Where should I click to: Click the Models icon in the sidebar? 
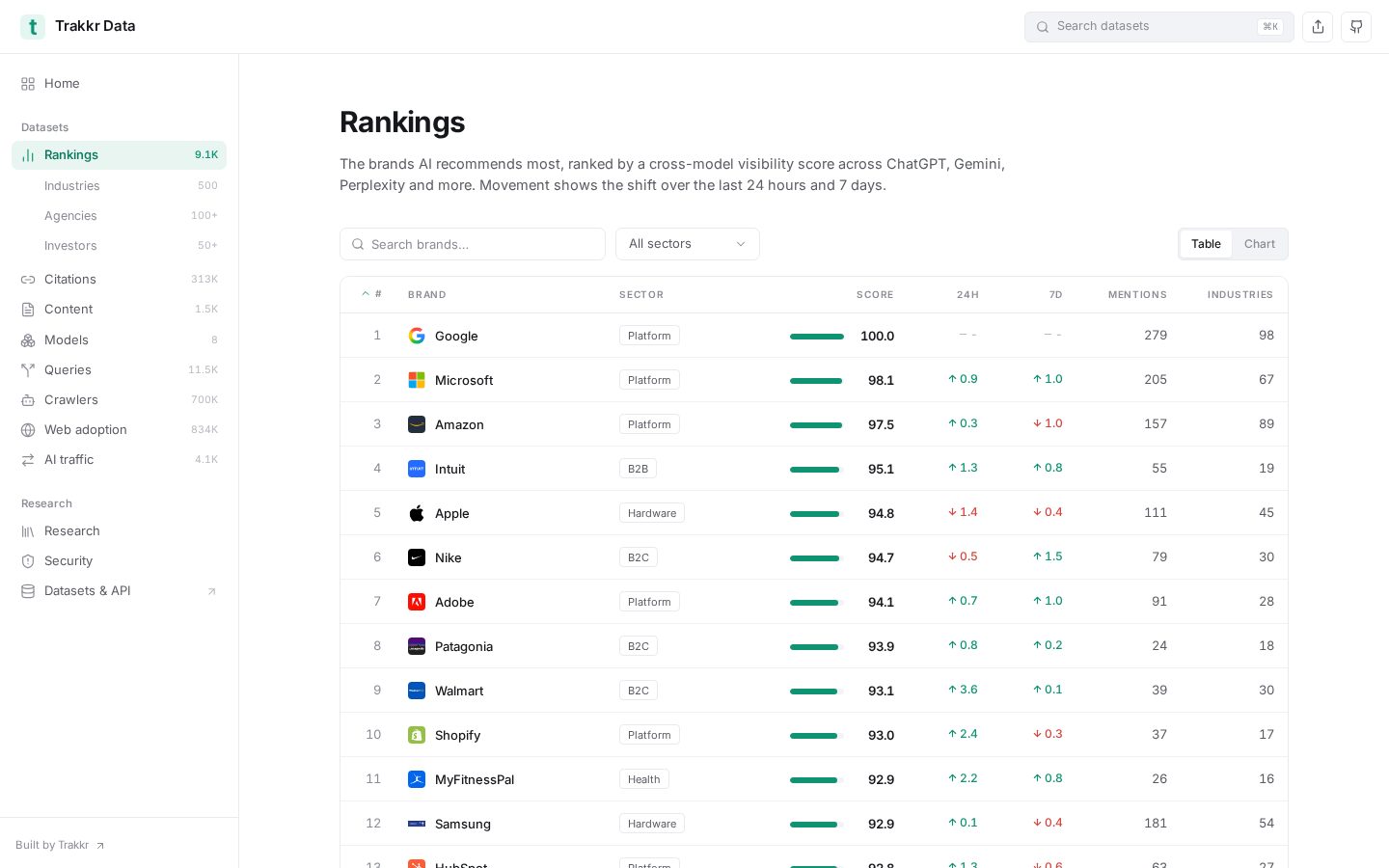point(28,340)
